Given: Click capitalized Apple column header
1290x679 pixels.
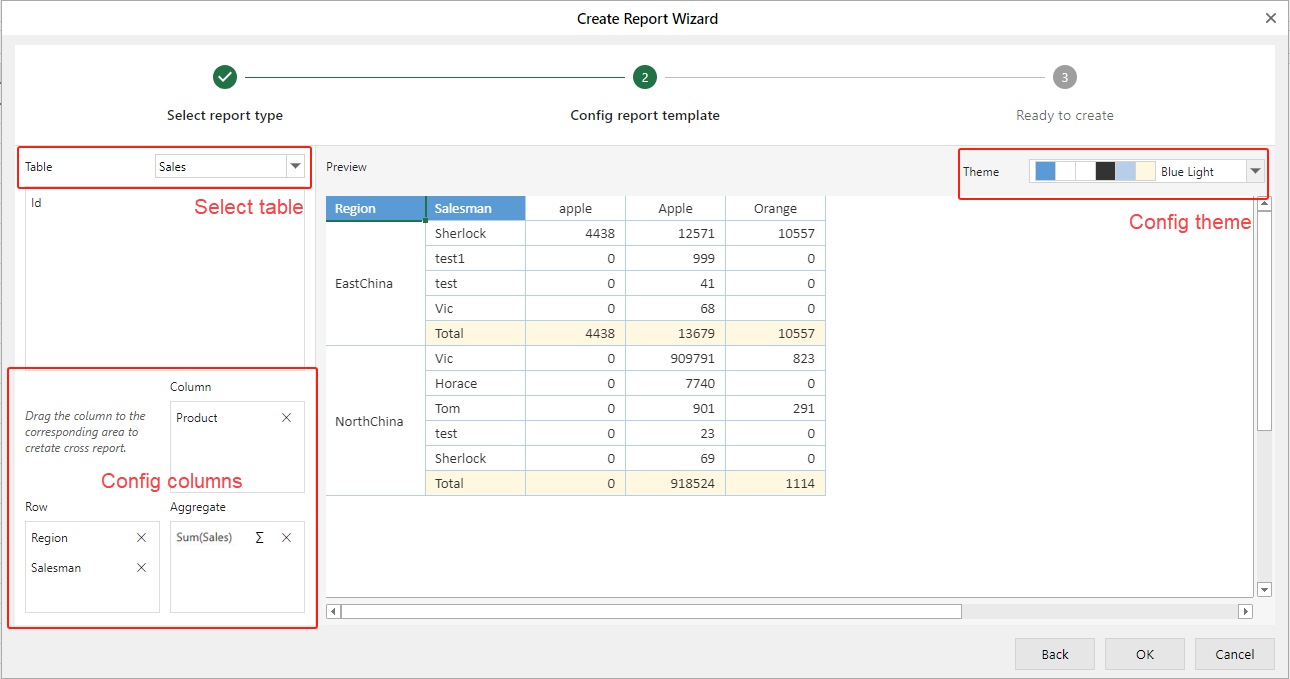Looking at the screenshot, I should [676, 208].
